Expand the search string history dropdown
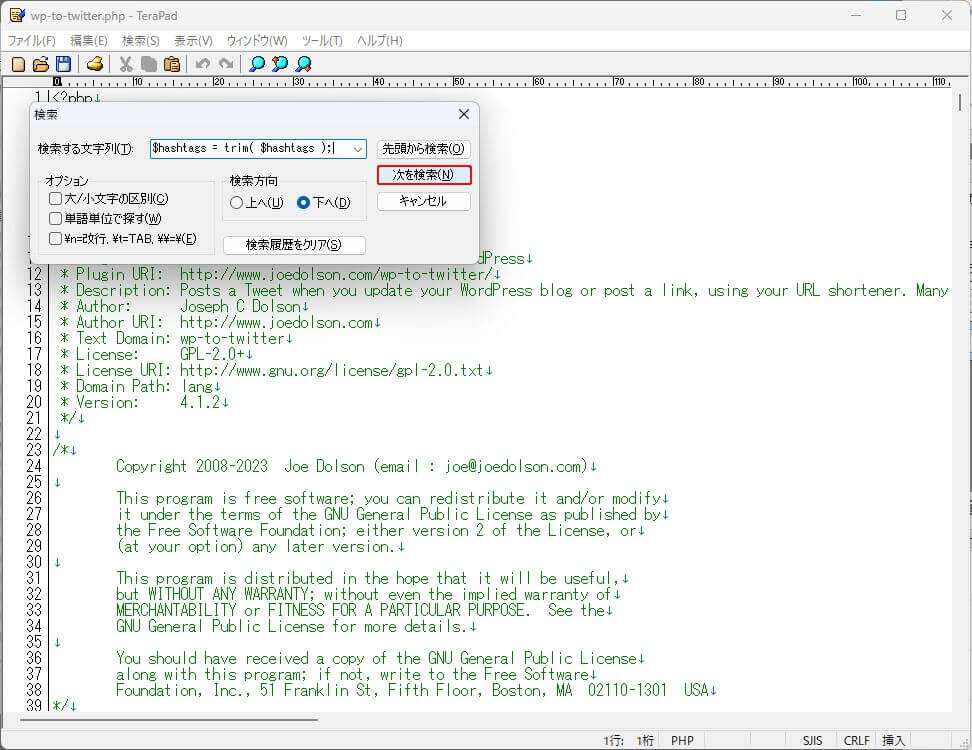Viewport: 972px width, 750px height. pos(358,149)
